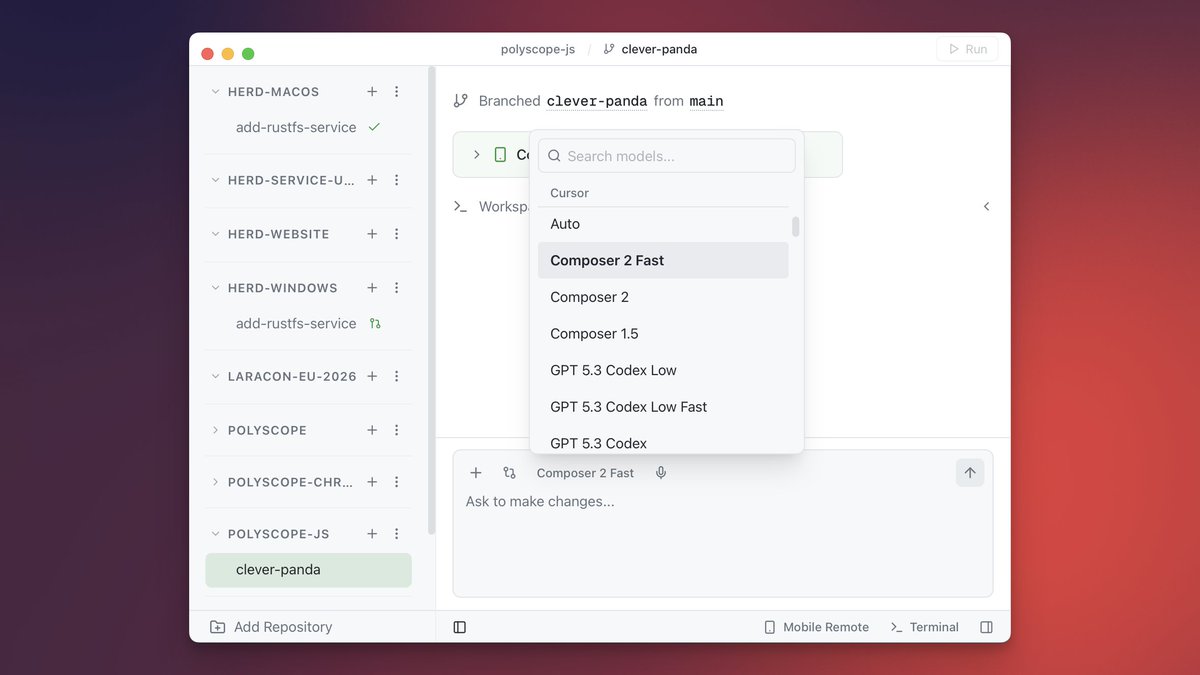This screenshot has height=675, width=1200.
Task: Click the plus attach icon in prompt box
Action: (476, 473)
